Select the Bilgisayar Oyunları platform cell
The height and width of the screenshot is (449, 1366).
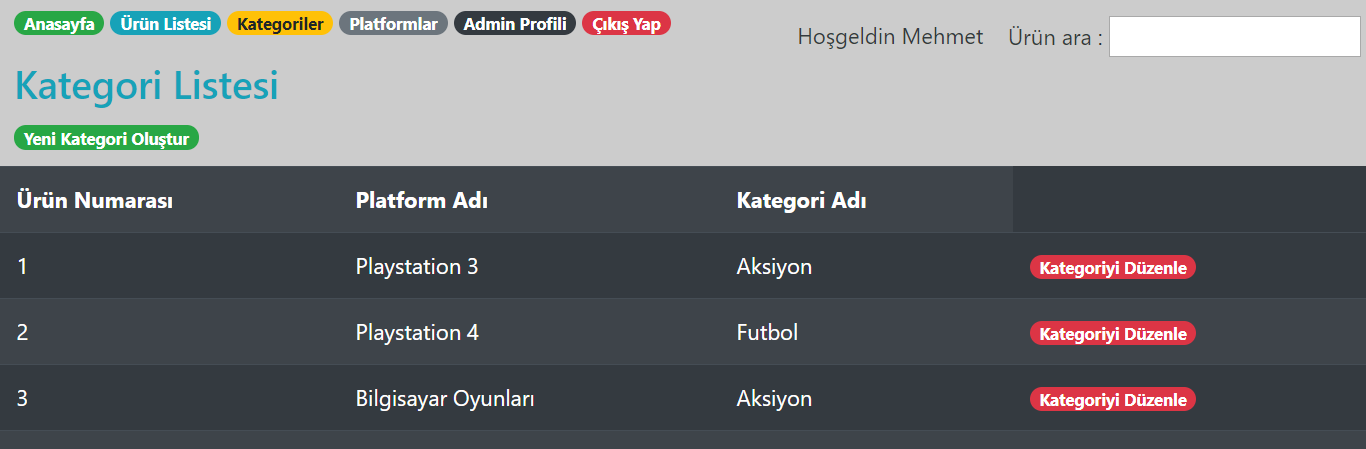click(x=445, y=399)
